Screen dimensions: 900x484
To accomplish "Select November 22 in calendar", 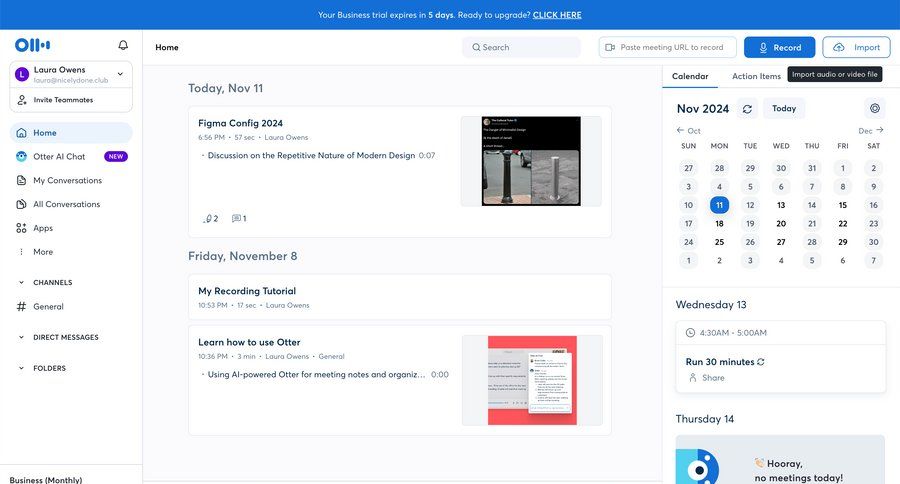I will 843,223.
